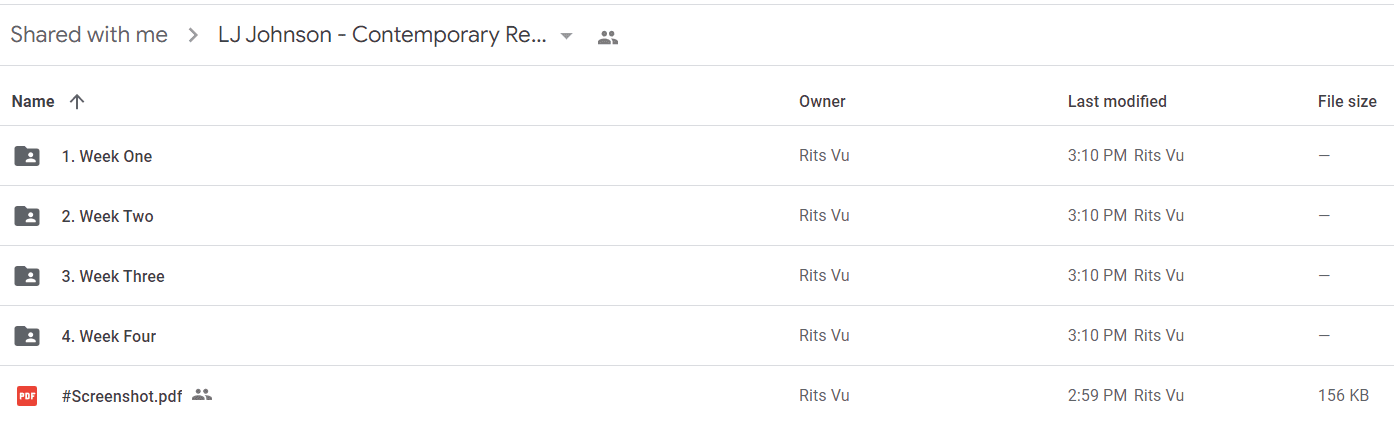This screenshot has height=422, width=1394.
Task: Click the File size column header
Action: click(x=1347, y=101)
